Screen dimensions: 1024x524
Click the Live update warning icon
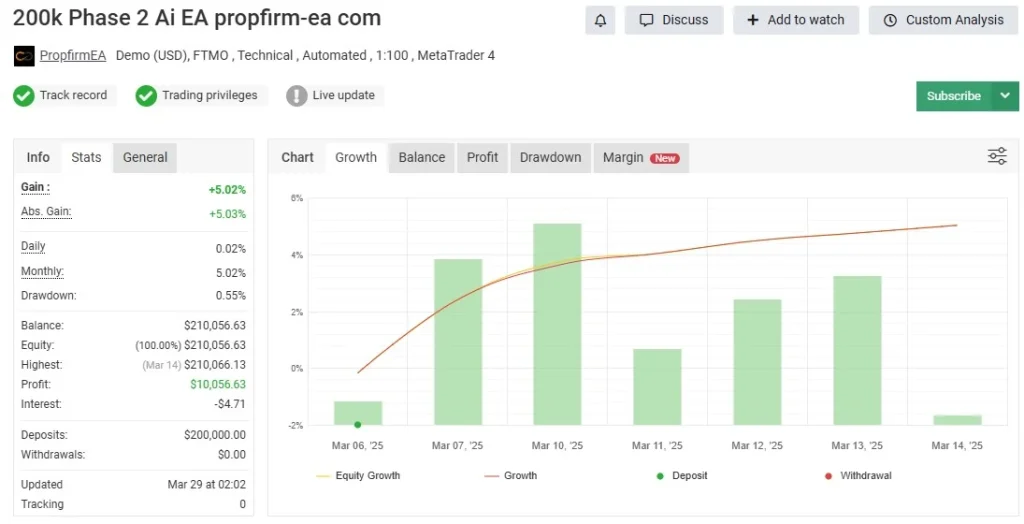click(296, 95)
